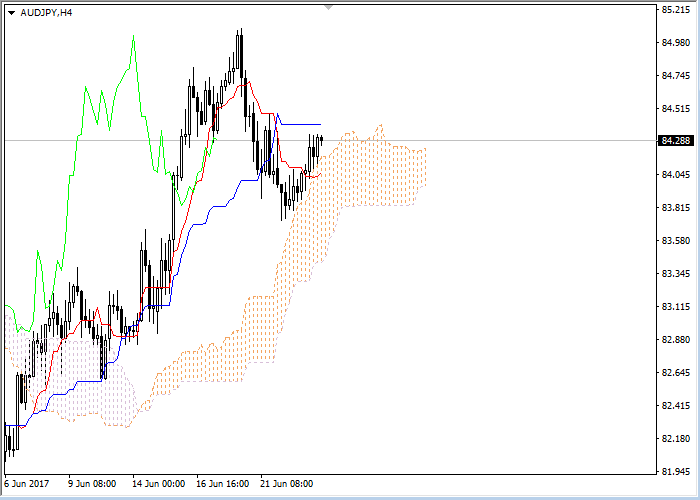The width and height of the screenshot is (700, 500).
Task: Click the 83.345 price scale value
Action: pyautogui.click(x=675, y=274)
